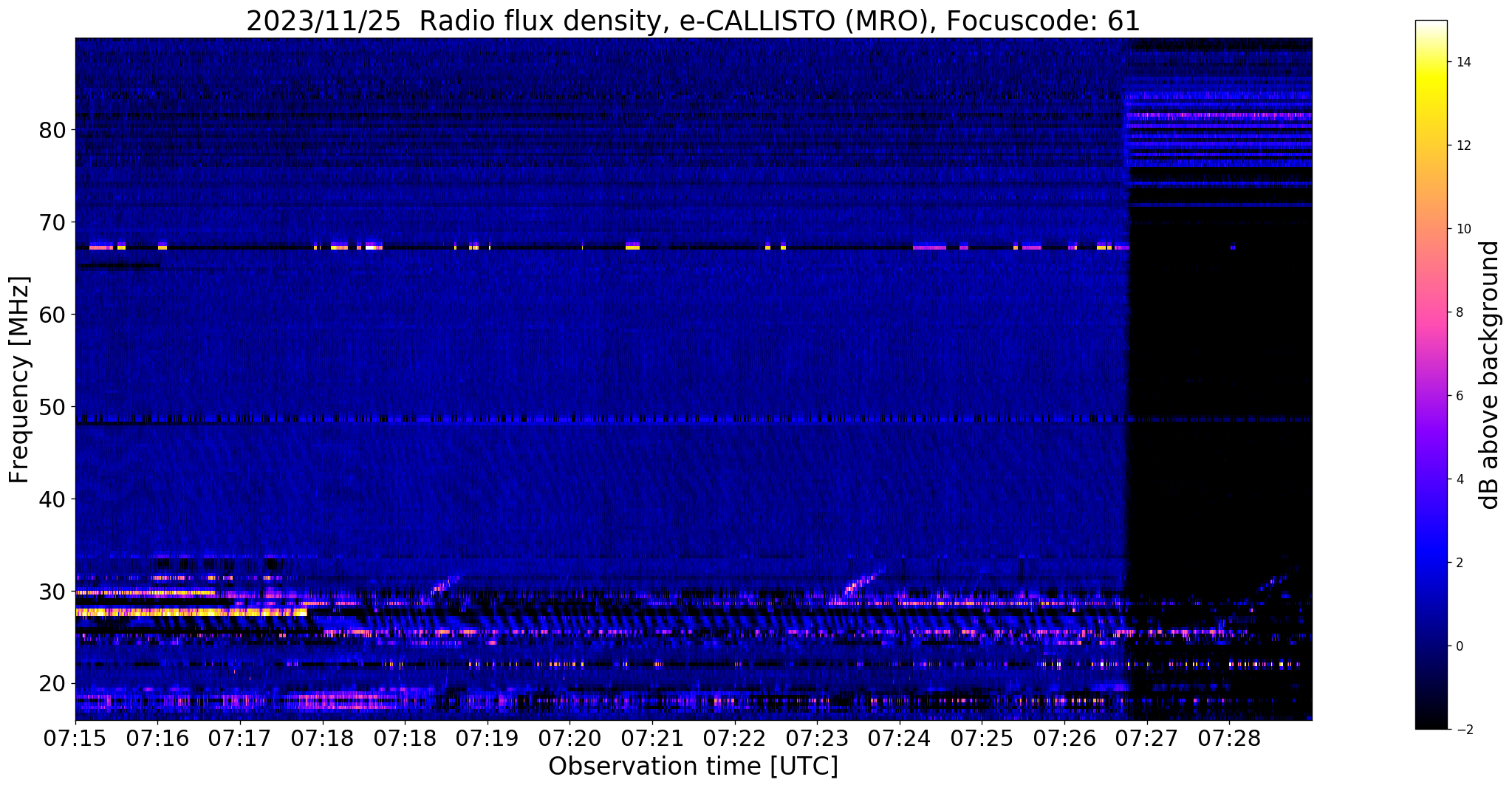Click the 70 tick on frequency axis
Screen dimensions: 1512x788
click(x=52, y=223)
